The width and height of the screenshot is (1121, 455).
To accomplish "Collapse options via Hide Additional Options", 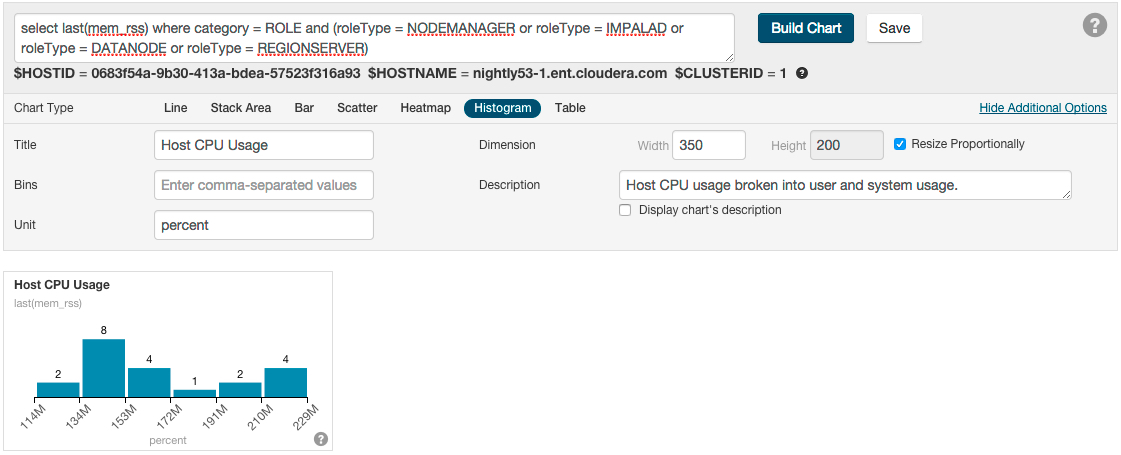I will pos(1042,108).
